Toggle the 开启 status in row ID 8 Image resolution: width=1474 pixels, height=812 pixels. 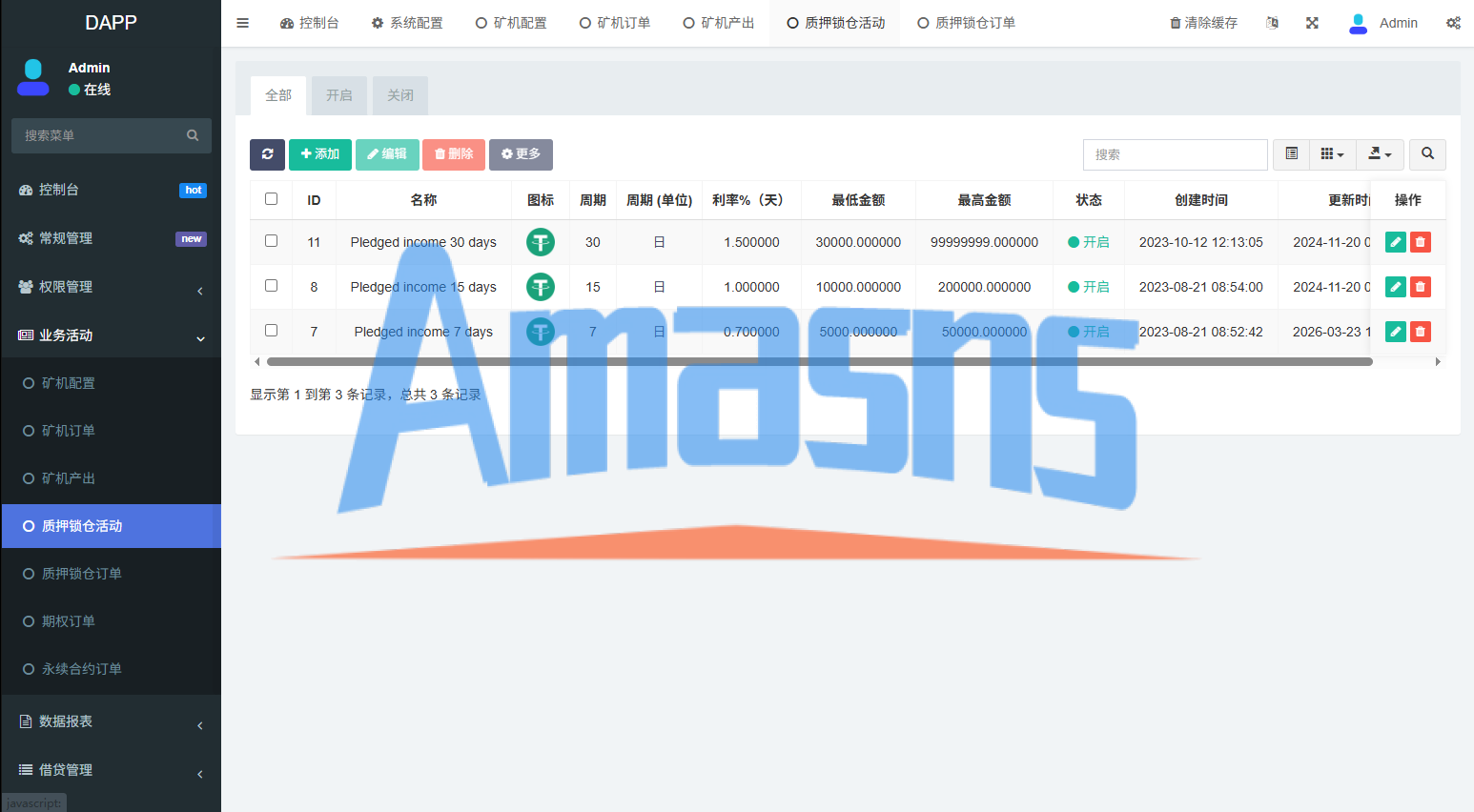coord(1089,287)
